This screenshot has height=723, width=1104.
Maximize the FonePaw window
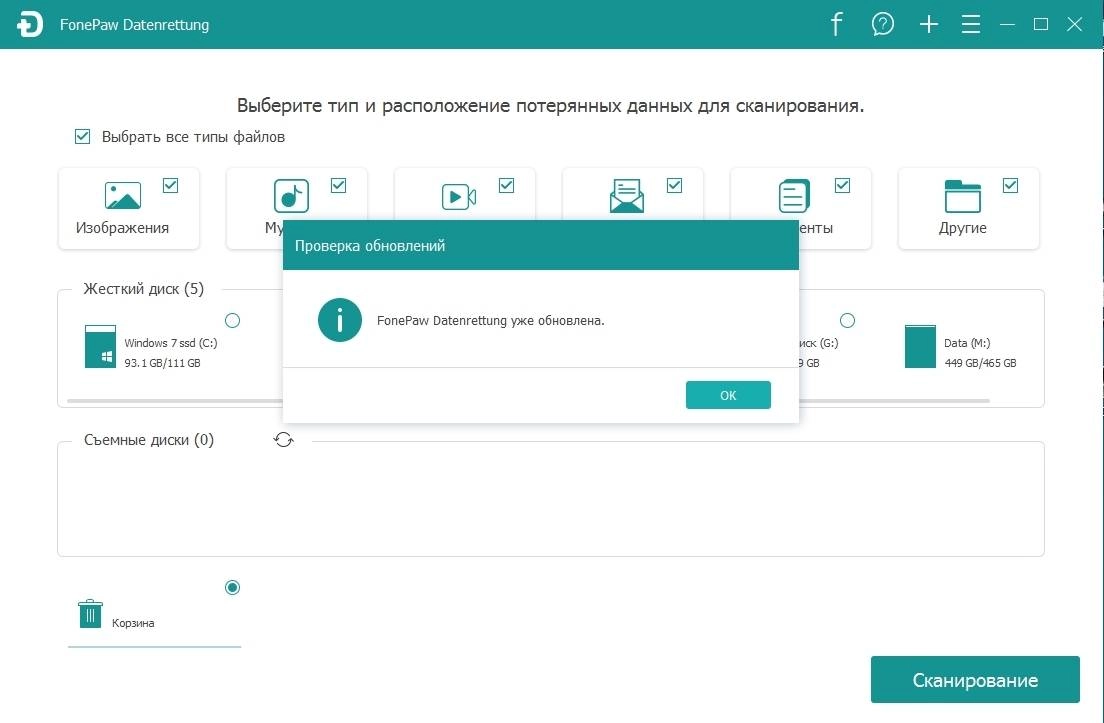click(x=1041, y=25)
